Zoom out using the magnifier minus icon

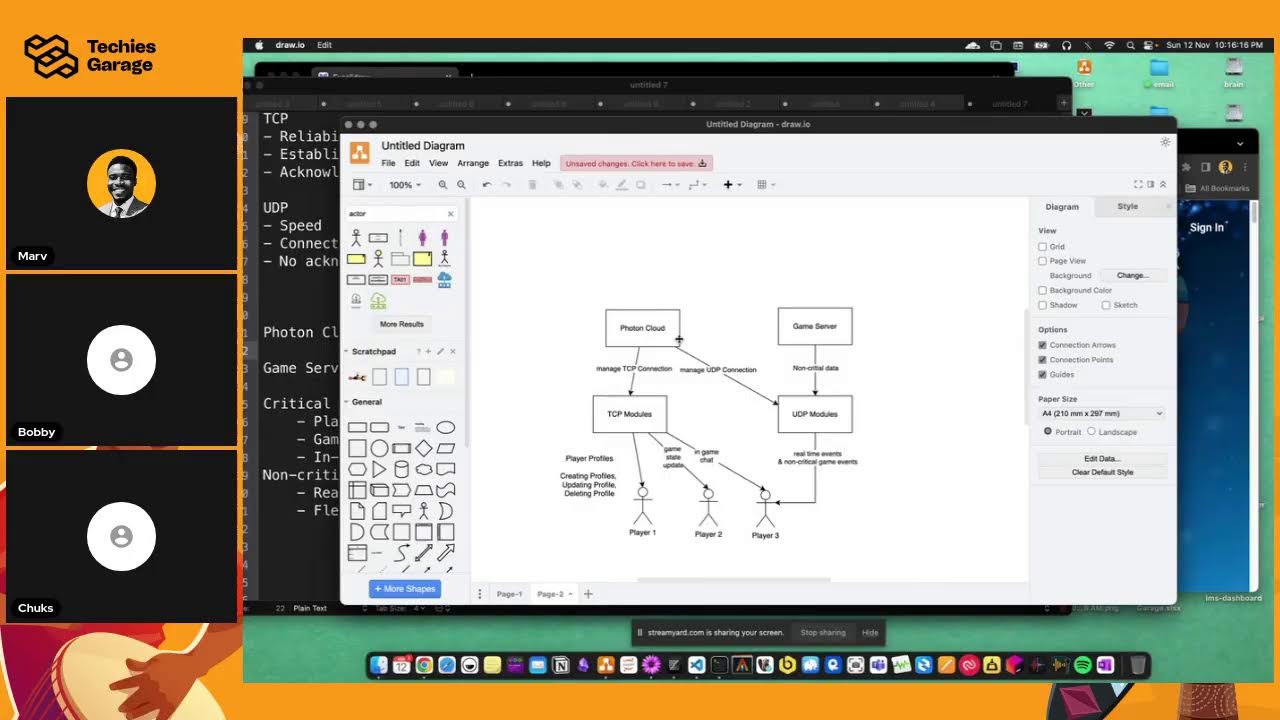[461, 185]
